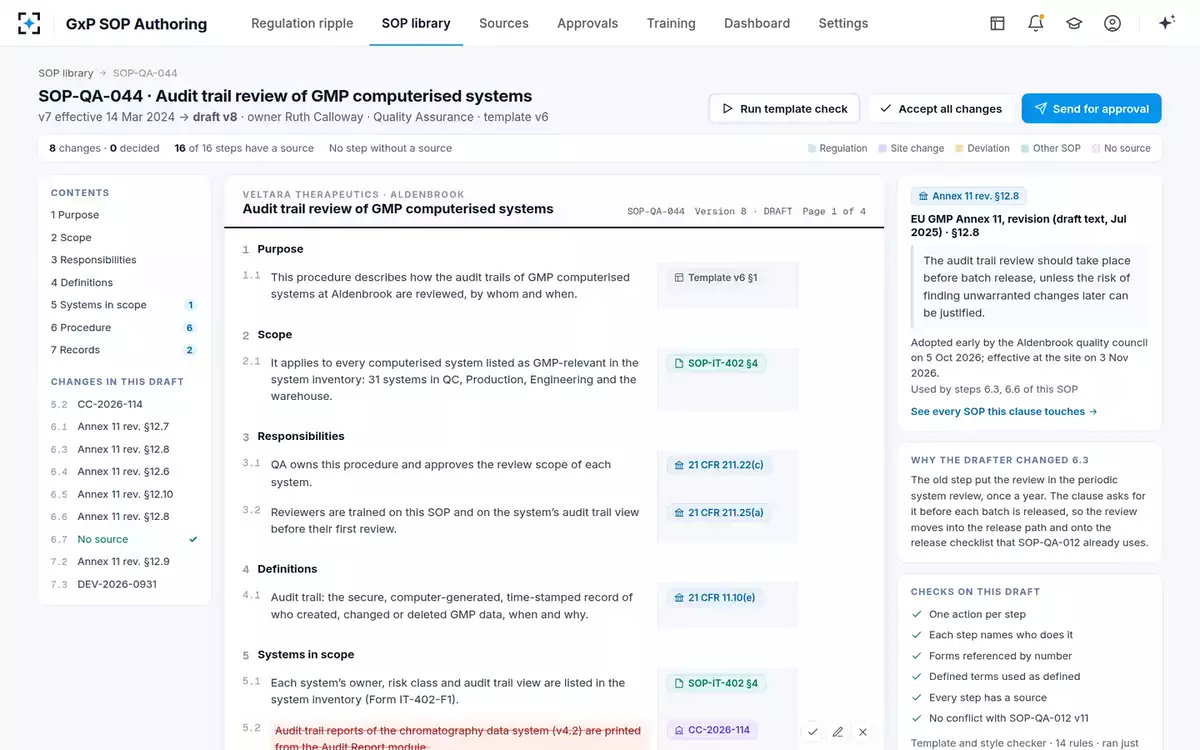Jump to 7 Records in contents
Screen dimensions: 1200x750
click(124, 350)
